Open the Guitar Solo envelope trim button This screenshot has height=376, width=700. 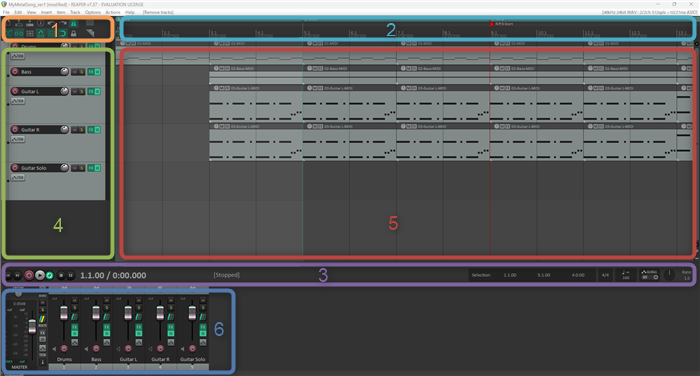17,178
